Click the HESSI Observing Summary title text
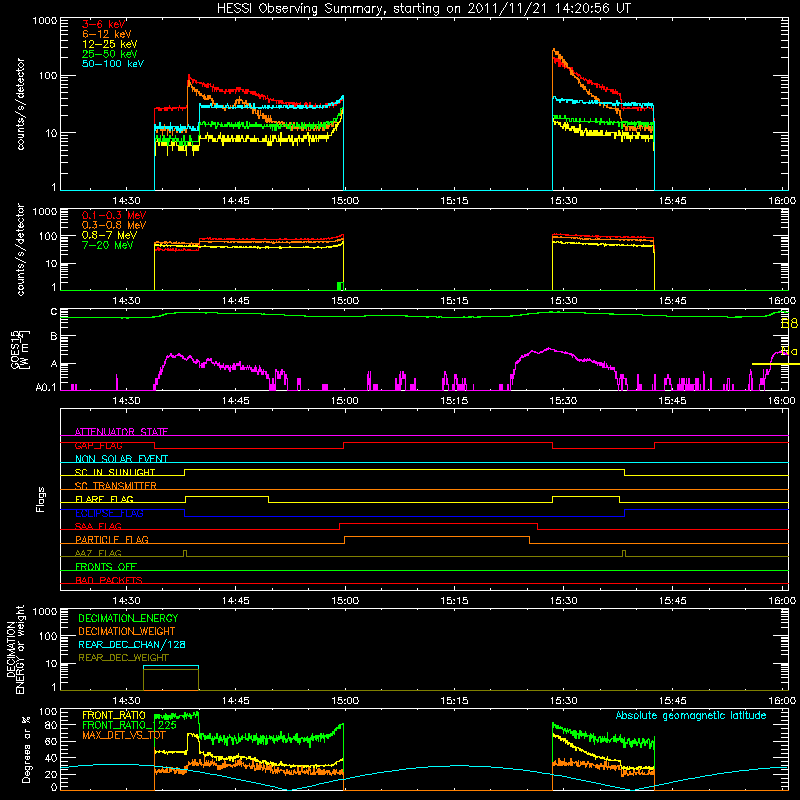This screenshot has width=800, height=800. pos(423,9)
